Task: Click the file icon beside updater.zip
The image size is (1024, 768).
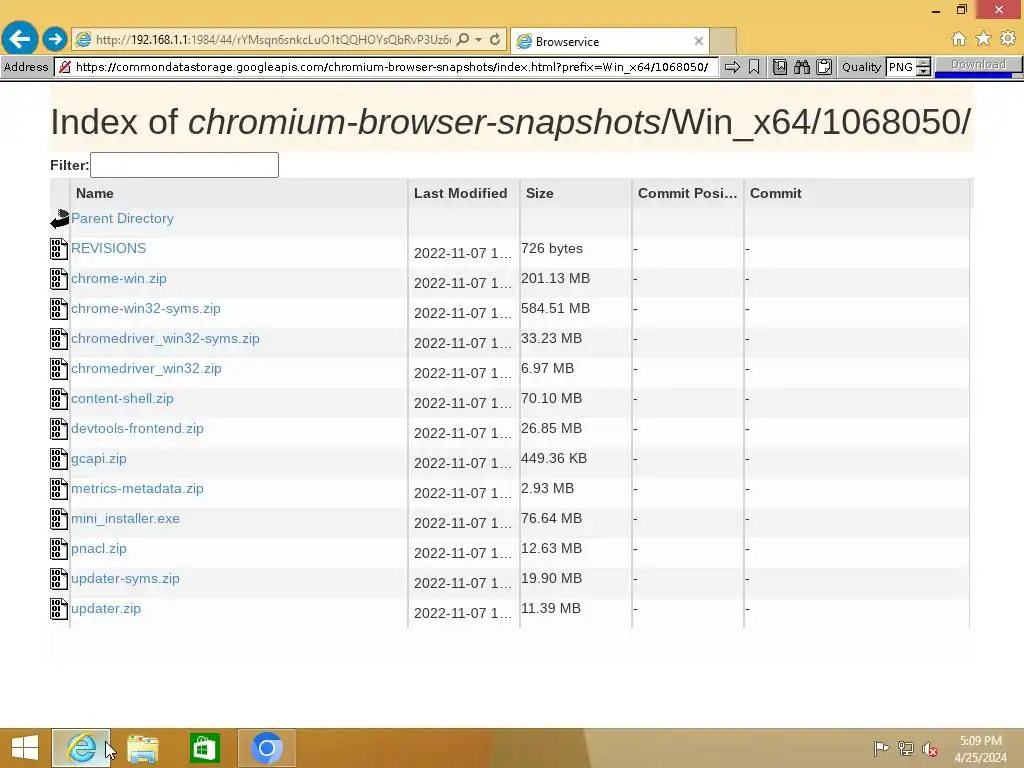Action: tap(59, 609)
